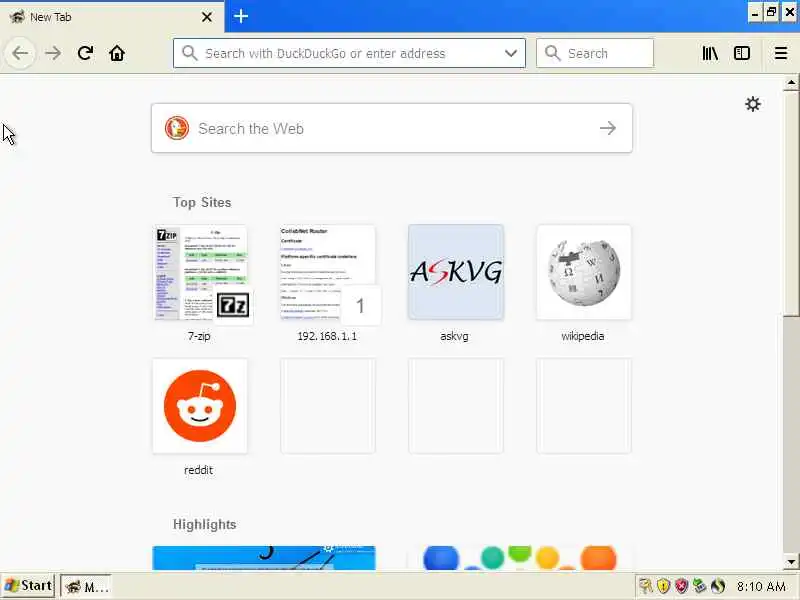Click the scrollbar down arrow

click(791, 562)
